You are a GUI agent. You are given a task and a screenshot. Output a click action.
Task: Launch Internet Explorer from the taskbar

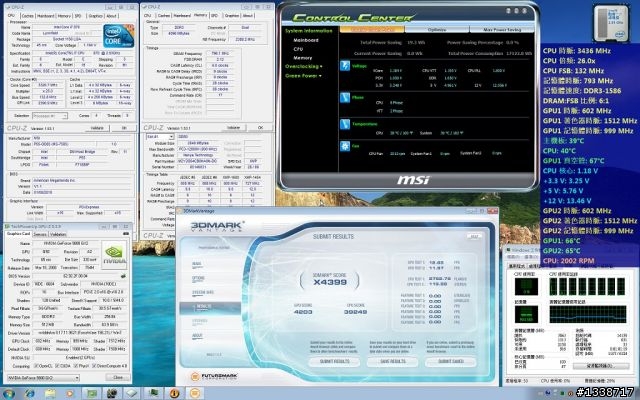pyautogui.click(x=29, y=393)
